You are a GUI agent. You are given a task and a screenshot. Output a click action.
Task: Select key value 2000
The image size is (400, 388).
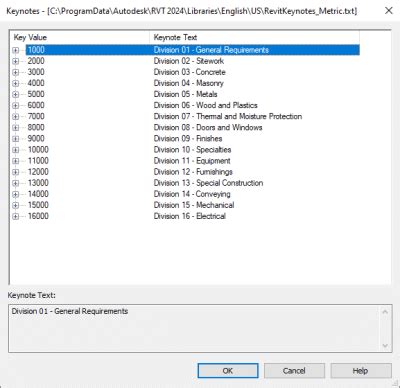pyautogui.click(x=36, y=61)
